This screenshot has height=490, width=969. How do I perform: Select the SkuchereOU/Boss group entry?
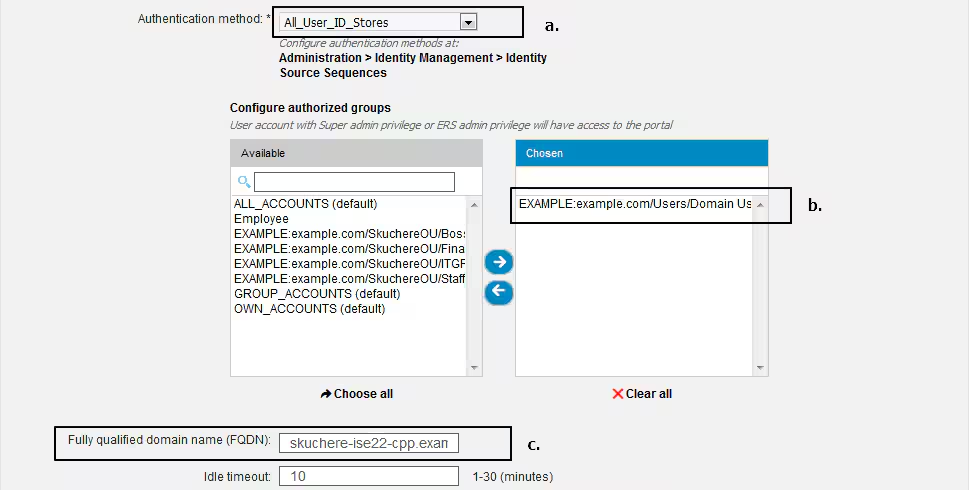tap(349, 234)
